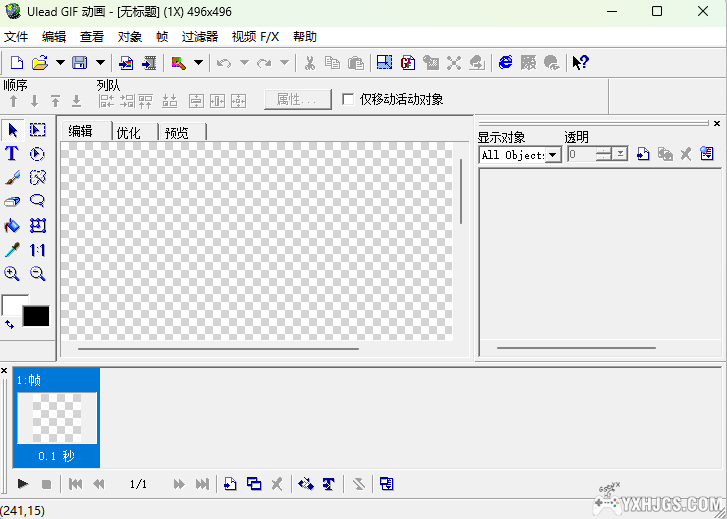Select the ellipse selection tool
Image resolution: width=727 pixels, height=519 pixels.
37,154
